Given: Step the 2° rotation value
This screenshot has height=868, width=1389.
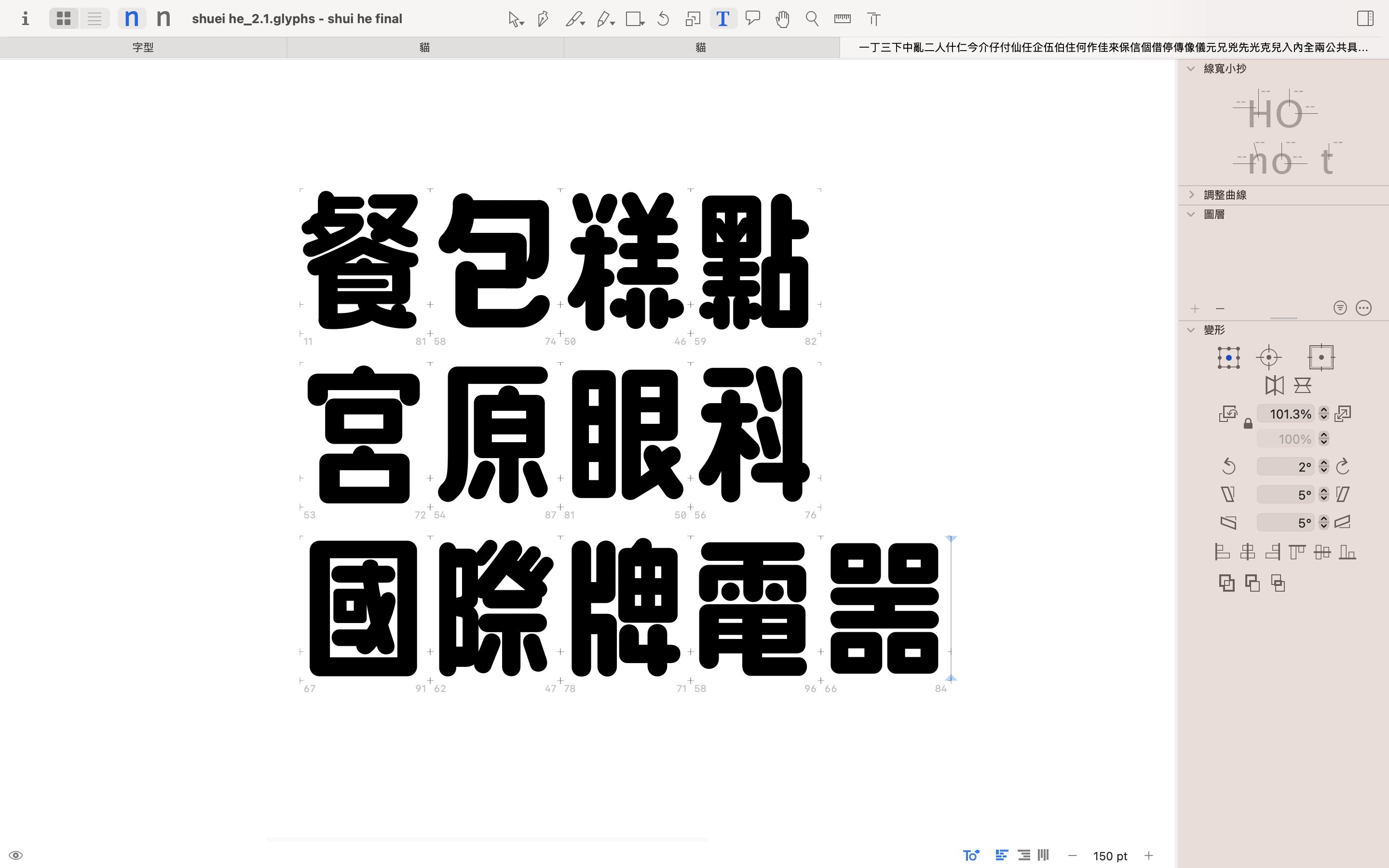Looking at the screenshot, I should click(1323, 466).
